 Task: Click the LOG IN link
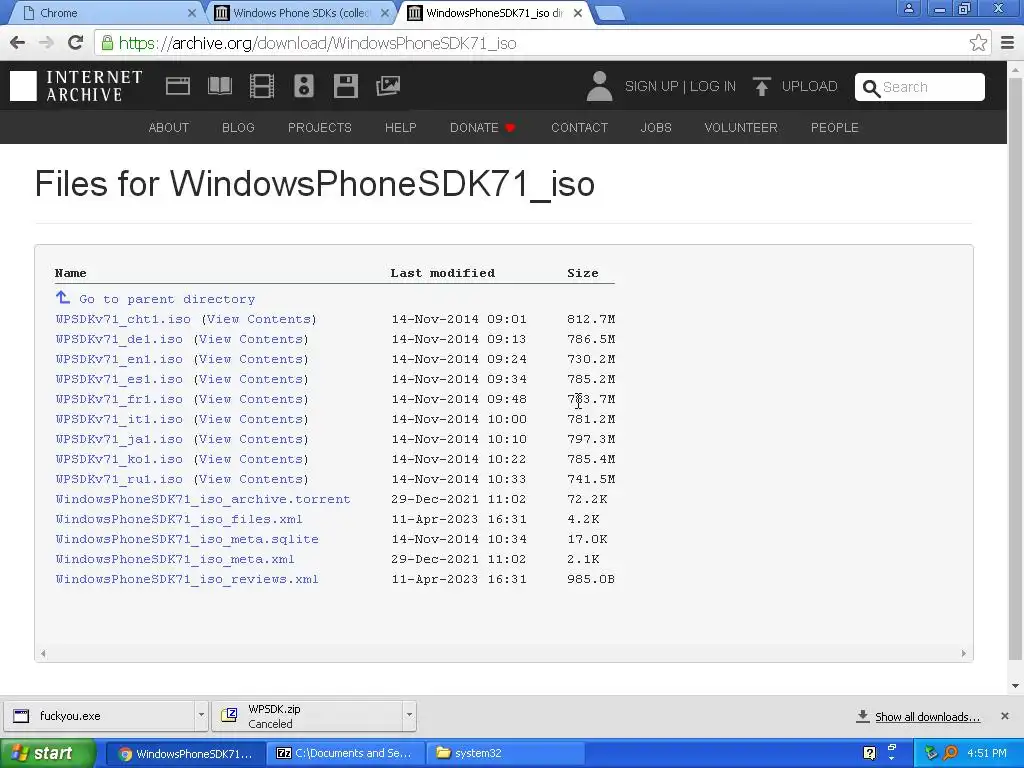(x=712, y=86)
